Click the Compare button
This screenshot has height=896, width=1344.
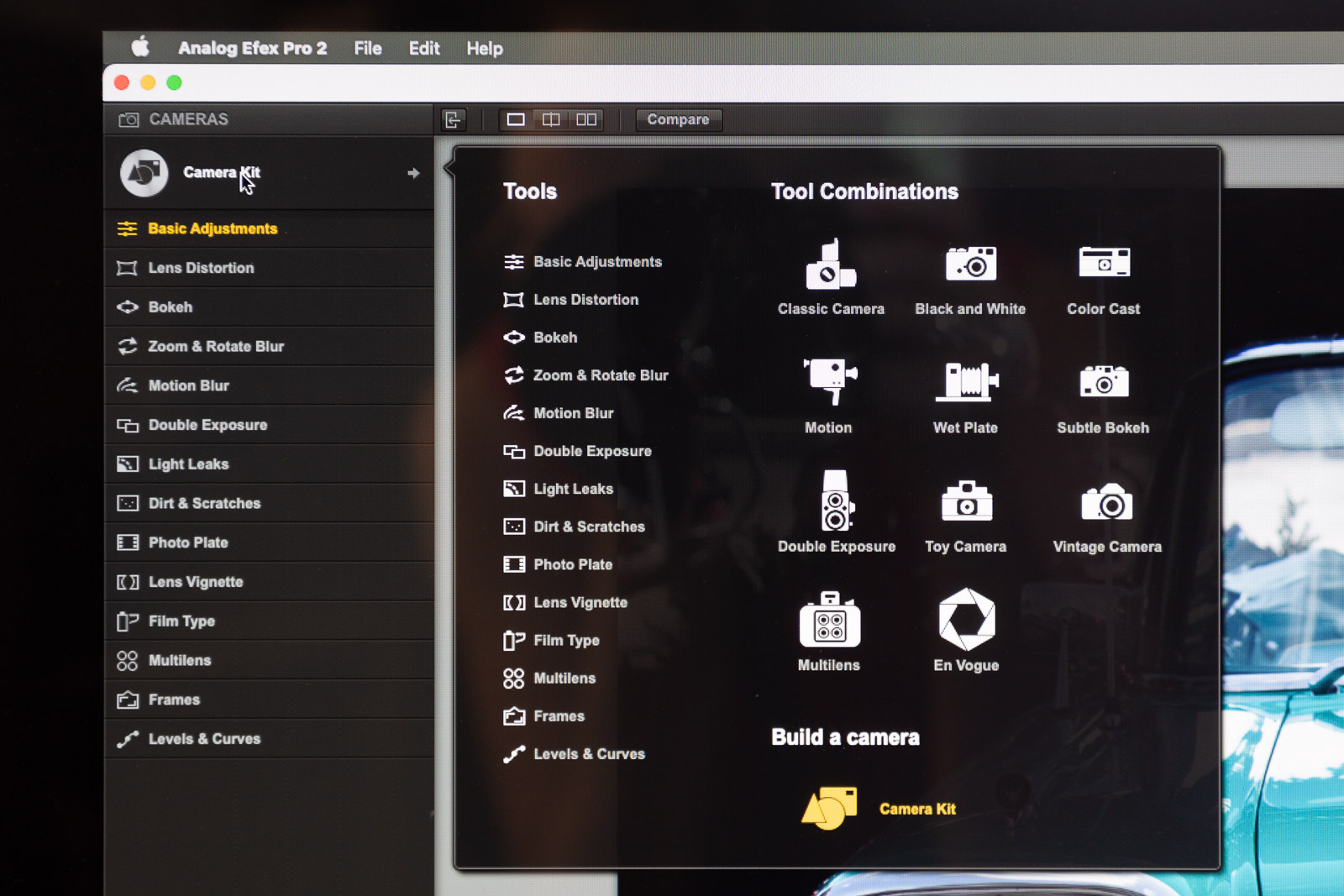point(678,120)
